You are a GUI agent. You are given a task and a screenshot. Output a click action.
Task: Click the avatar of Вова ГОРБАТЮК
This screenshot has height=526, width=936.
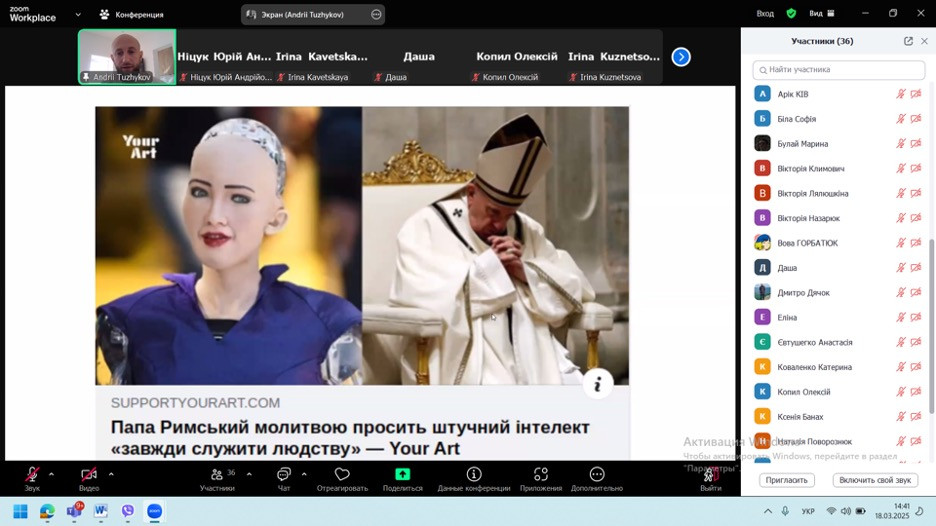762,242
